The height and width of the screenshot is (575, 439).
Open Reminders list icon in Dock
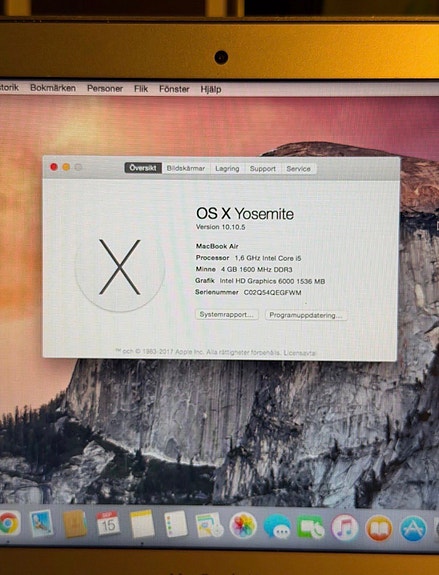pyautogui.click(x=176, y=524)
